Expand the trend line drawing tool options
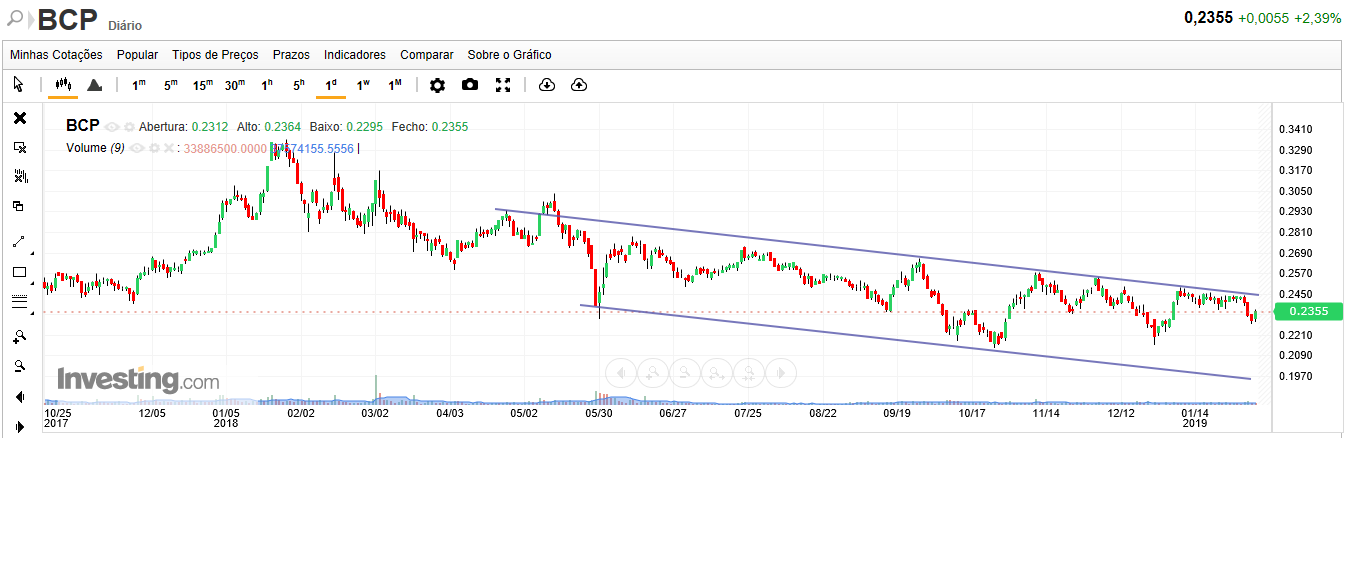This screenshot has height=578, width=1347. 33,253
